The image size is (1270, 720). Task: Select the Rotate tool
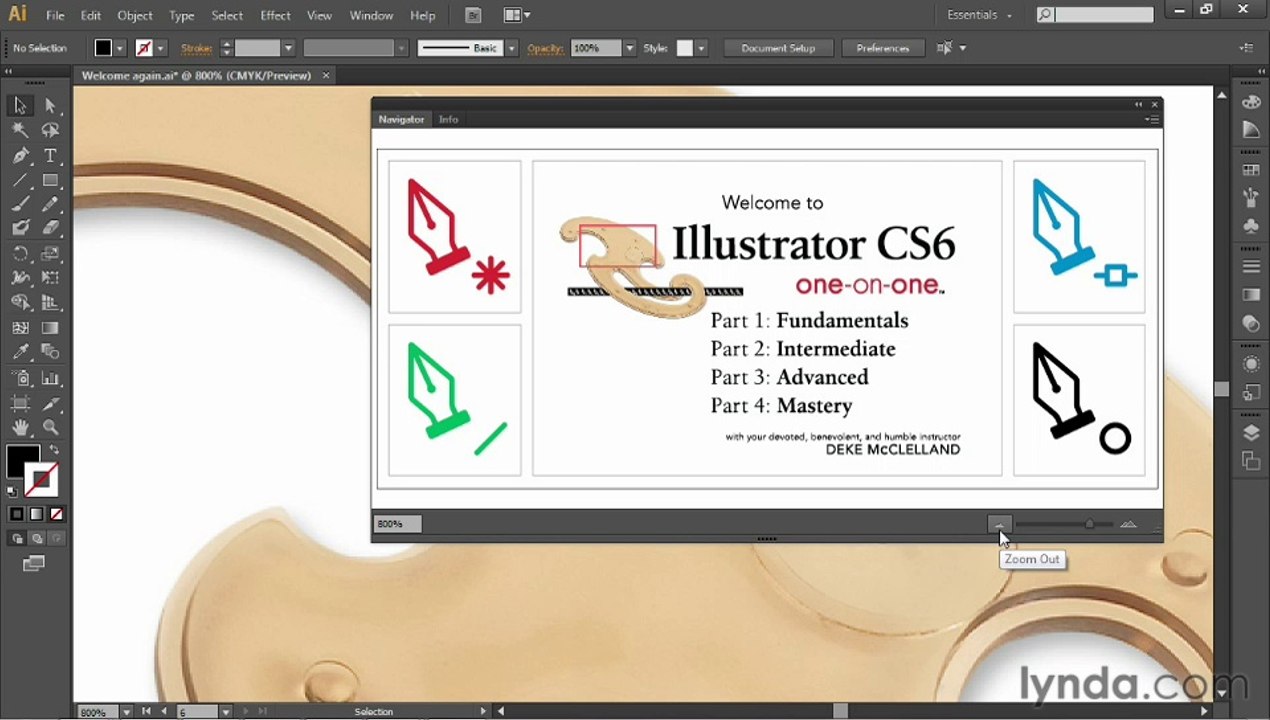[x=20, y=254]
